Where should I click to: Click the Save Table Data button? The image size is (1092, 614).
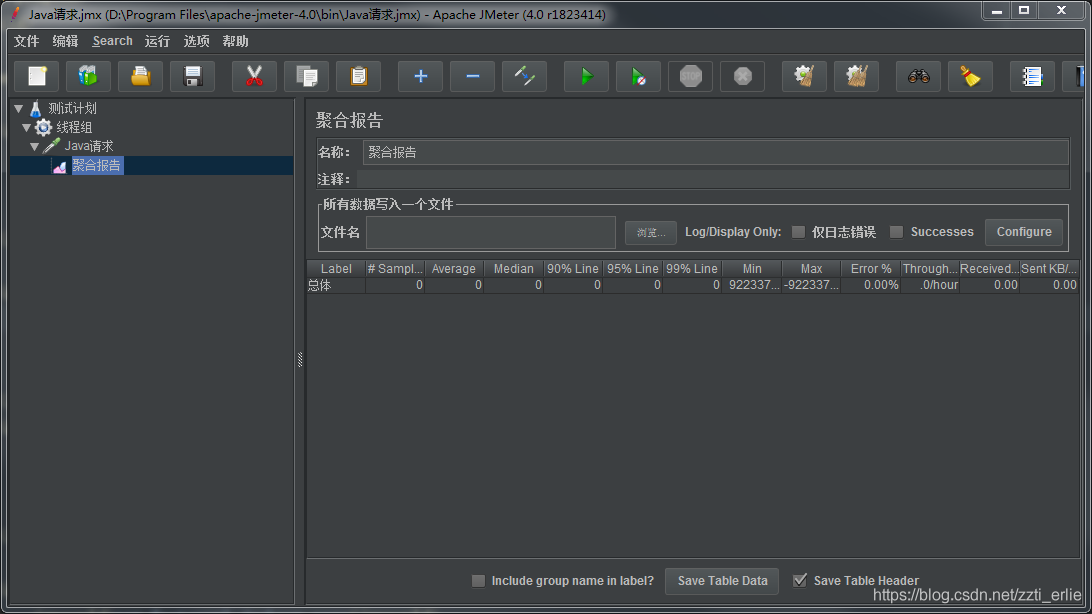tap(722, 581)
